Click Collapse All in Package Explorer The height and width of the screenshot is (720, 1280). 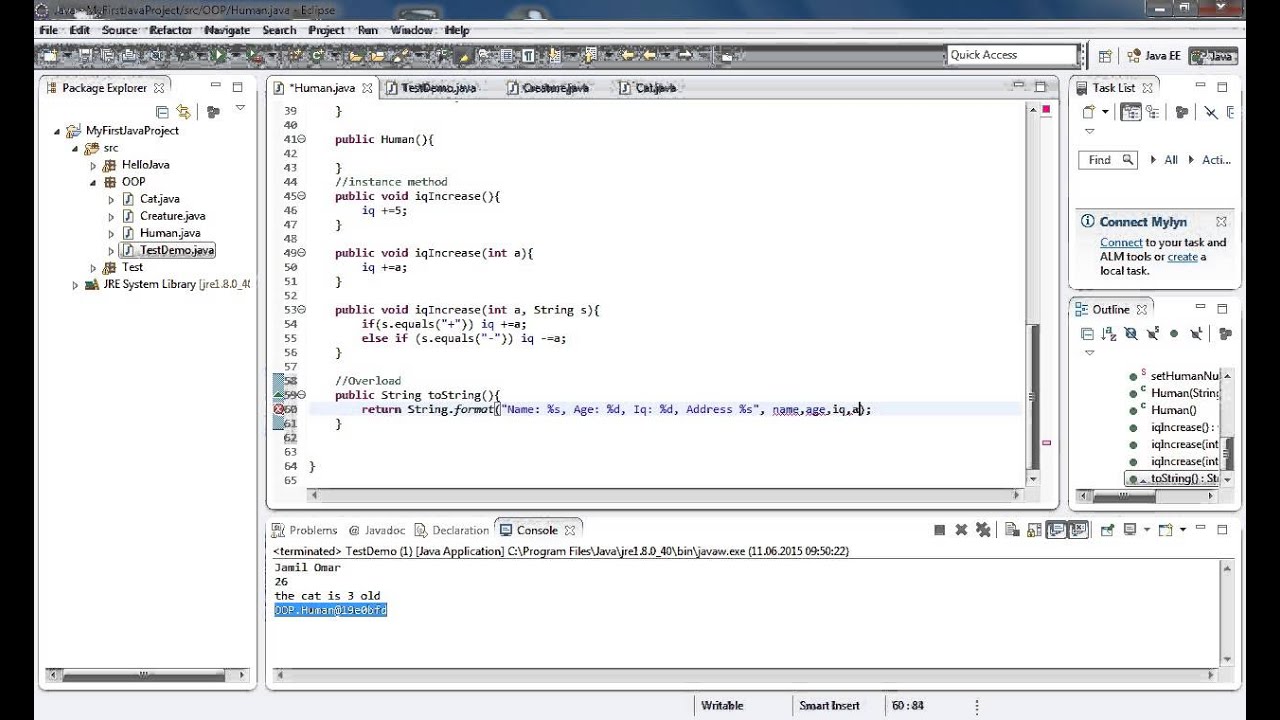(162, 112)
